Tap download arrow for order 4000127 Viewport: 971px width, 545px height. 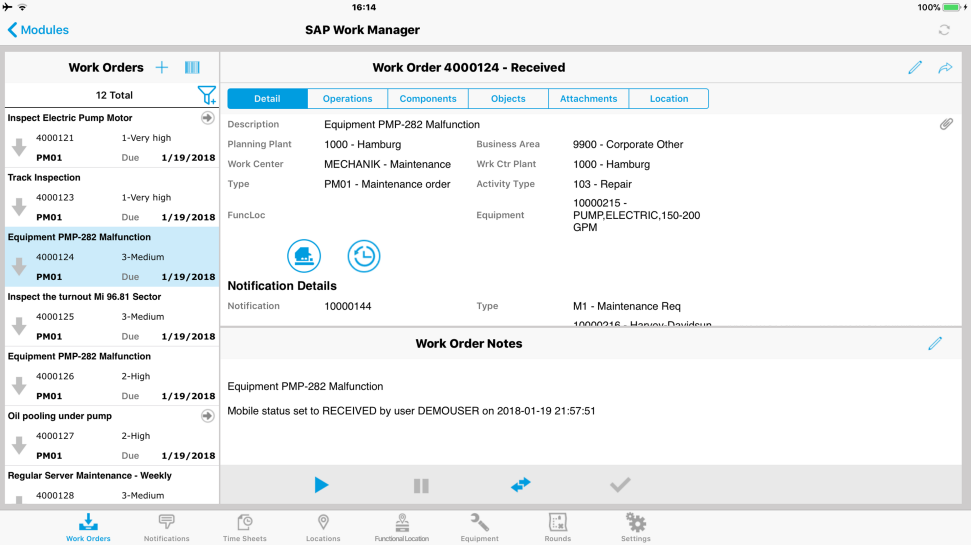pyautogui.click(x=19, y=445)
